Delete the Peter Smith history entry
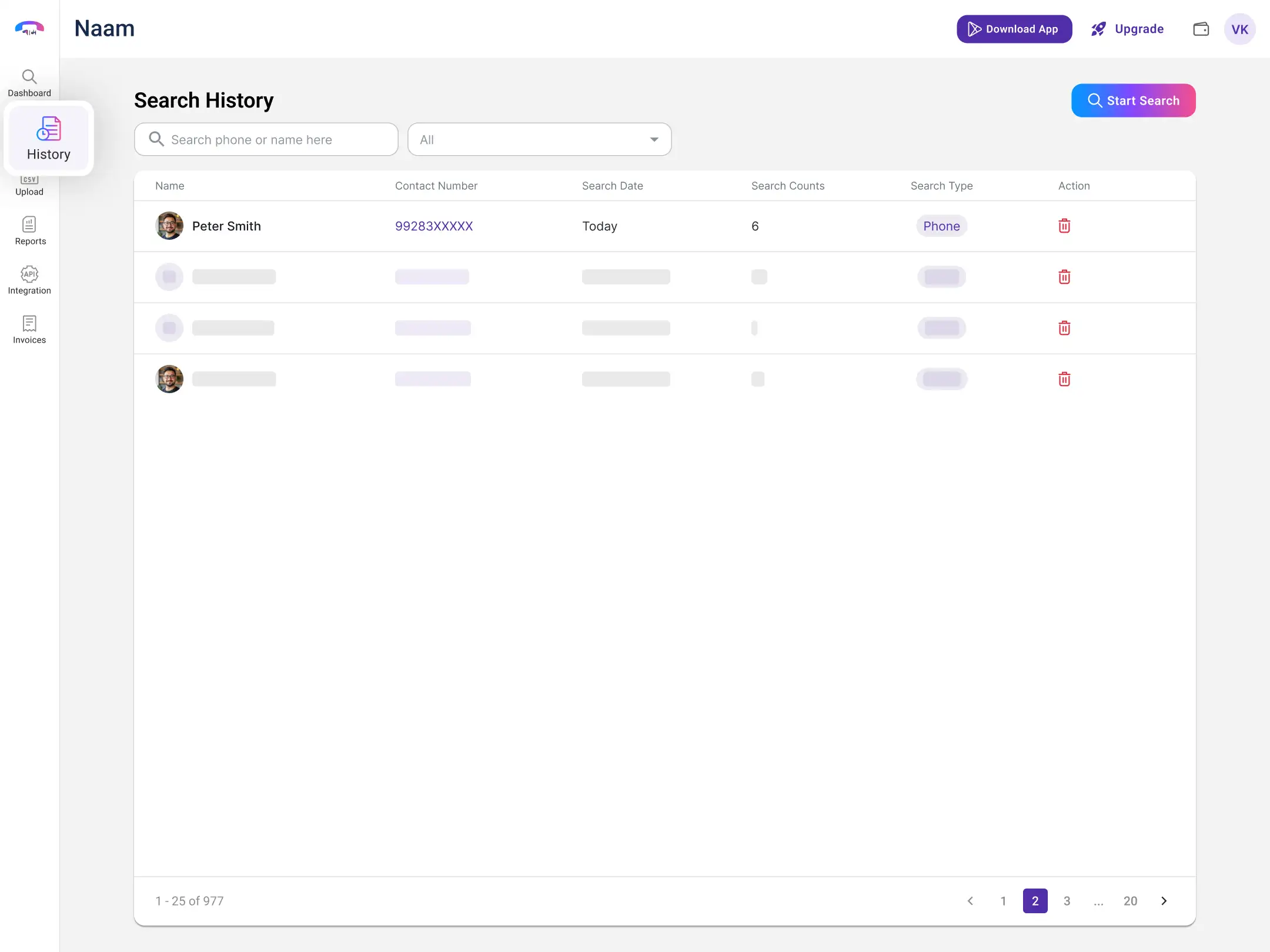This screenshot has width=1270, height=952. pos(1064,226)
